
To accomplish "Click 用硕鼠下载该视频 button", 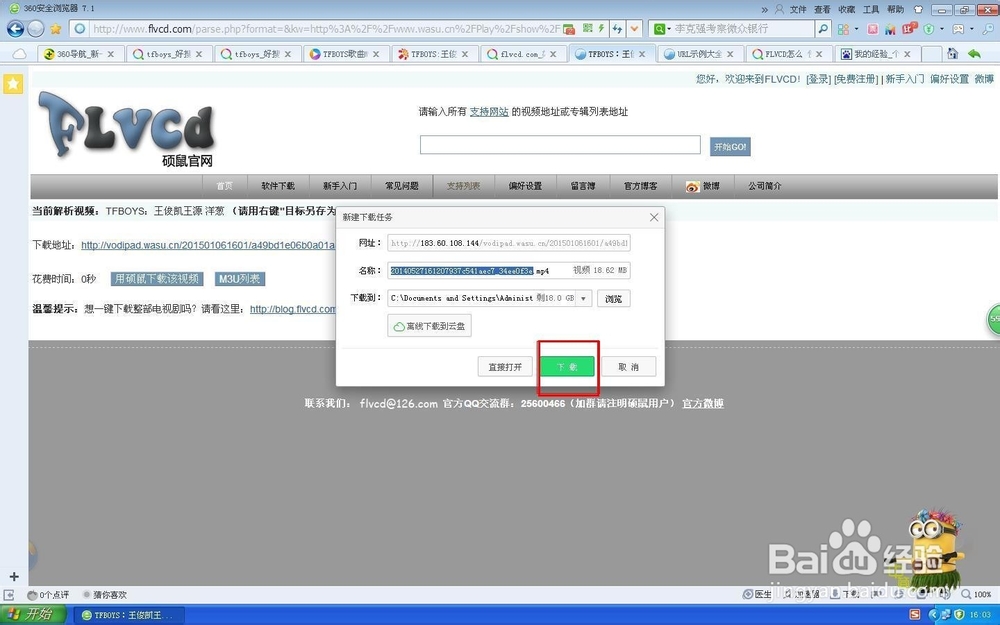I will [157, 279].
